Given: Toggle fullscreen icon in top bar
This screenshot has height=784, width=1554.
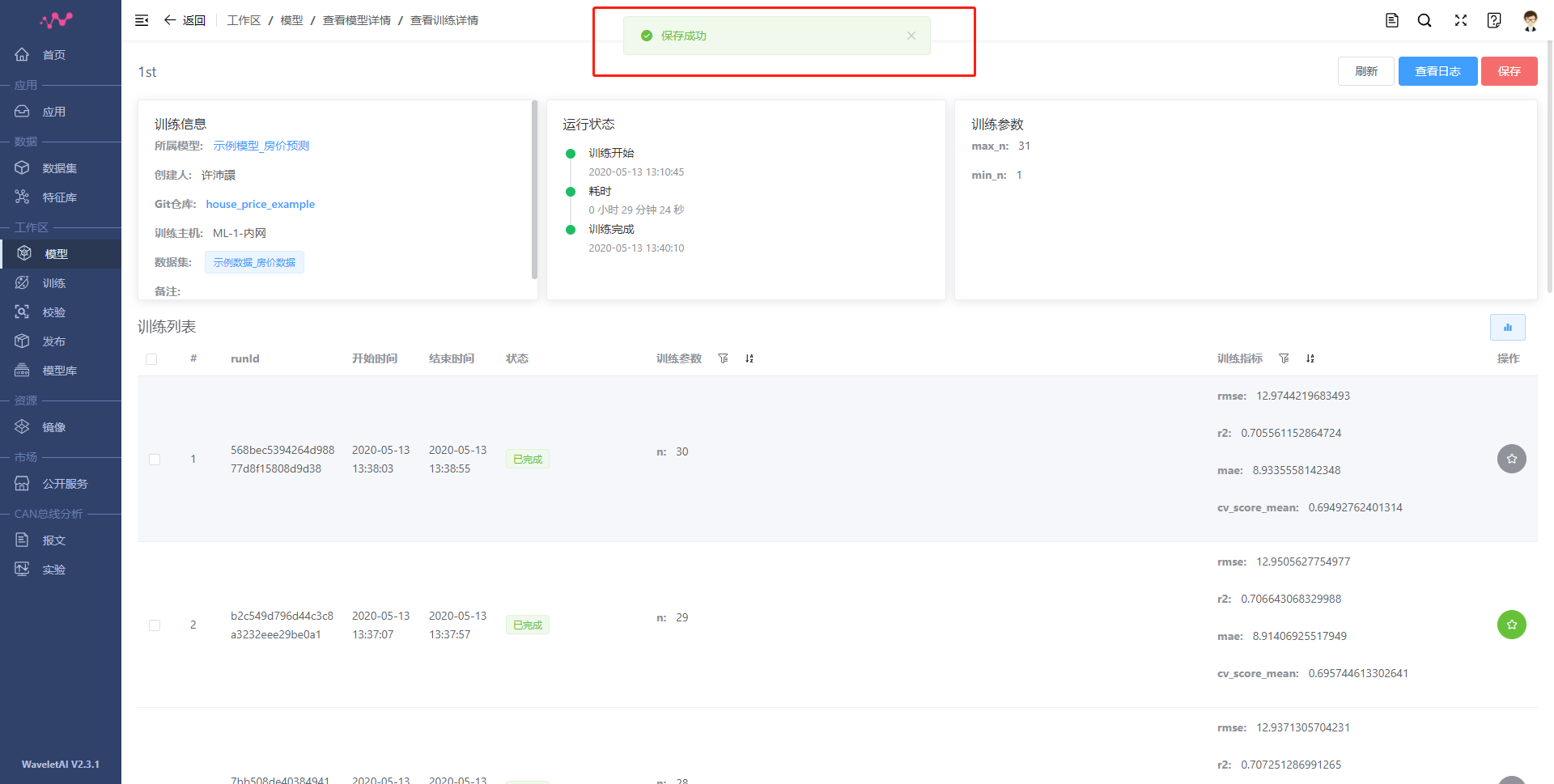Looking at the screenshot, I should click(1461, 20).
